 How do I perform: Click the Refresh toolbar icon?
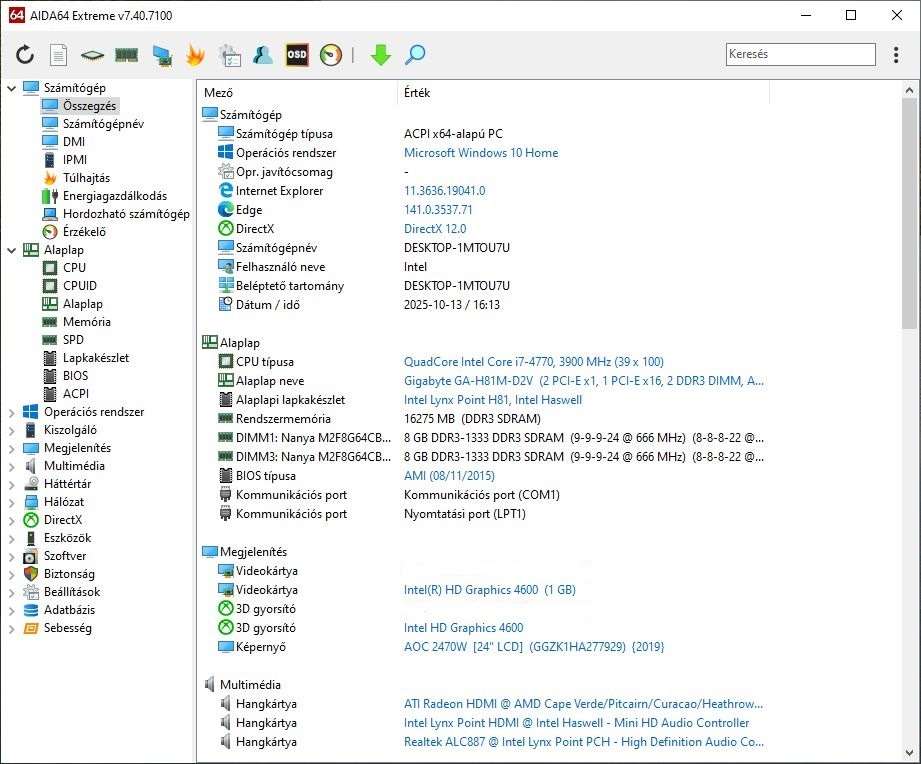pos(25,55)
